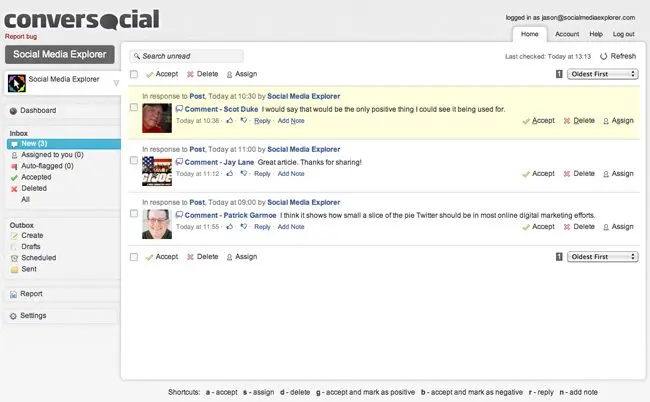Check the Jay Lane comment checkbox

coord(134,160)
